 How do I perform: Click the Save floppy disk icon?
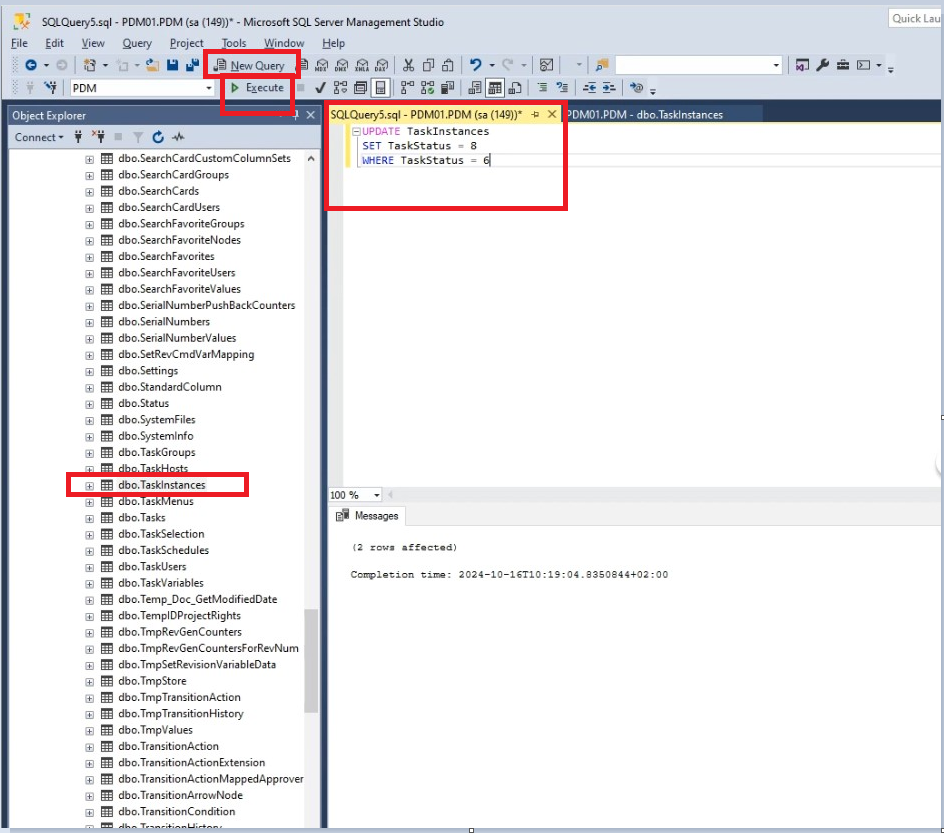point(172,65)
